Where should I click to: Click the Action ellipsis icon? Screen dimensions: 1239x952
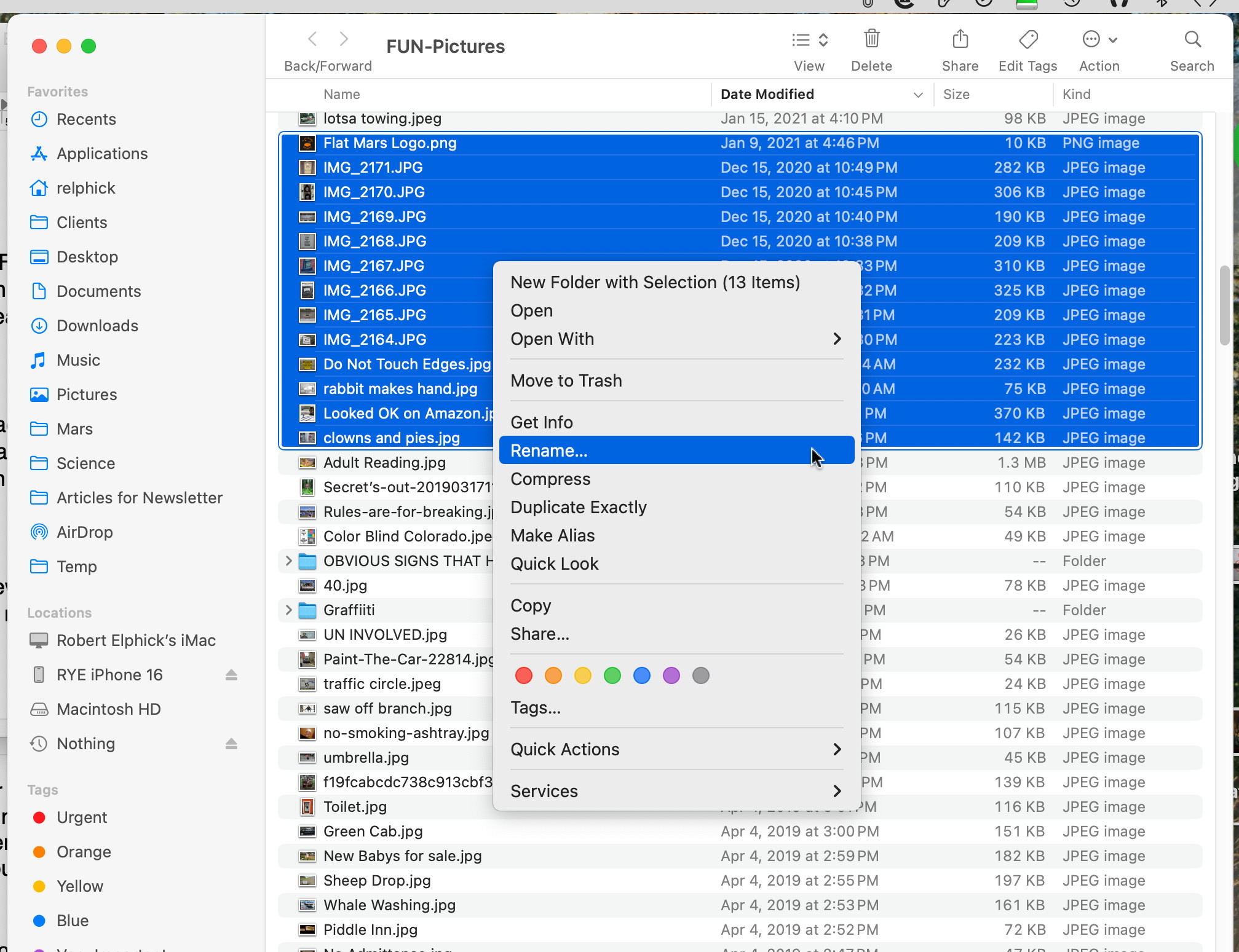pyautogui.click(x=1093, y=39)
